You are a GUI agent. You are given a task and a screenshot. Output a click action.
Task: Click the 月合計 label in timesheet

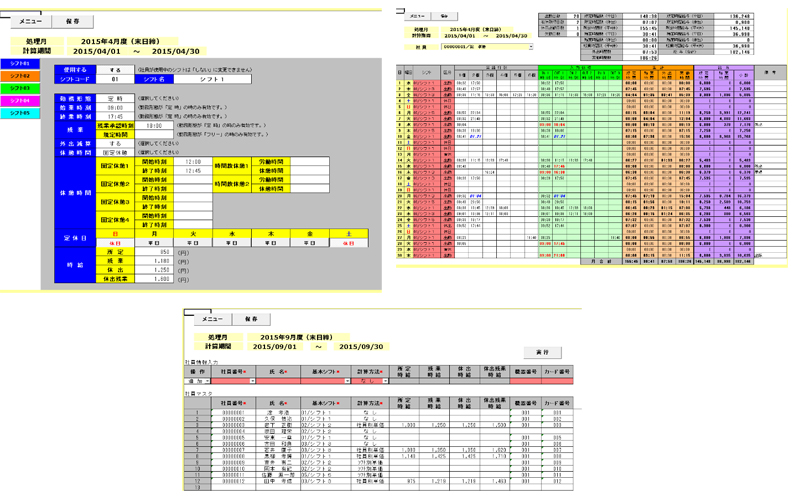(x=601, y=261)
